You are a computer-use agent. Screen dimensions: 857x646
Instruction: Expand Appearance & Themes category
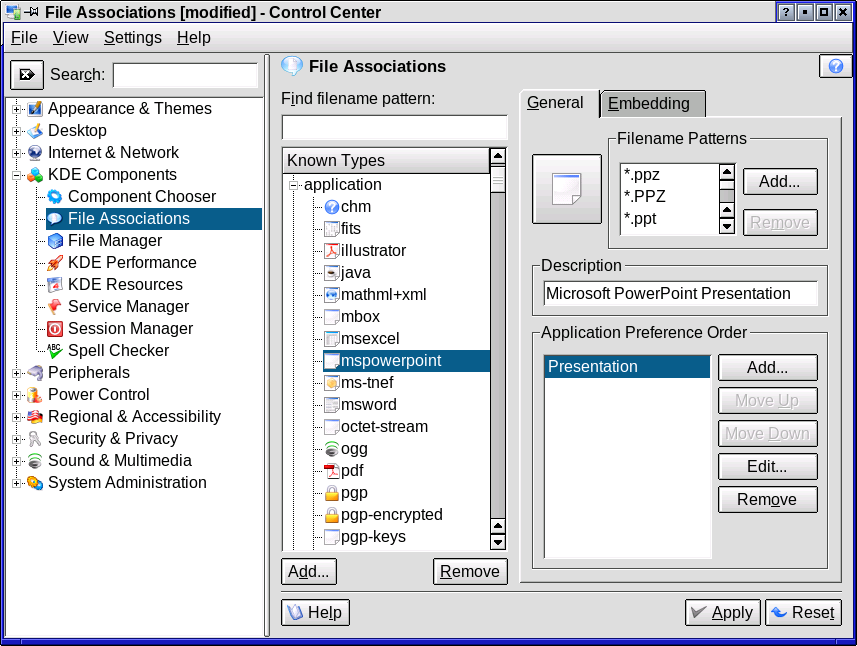click(x=17, y=109)
